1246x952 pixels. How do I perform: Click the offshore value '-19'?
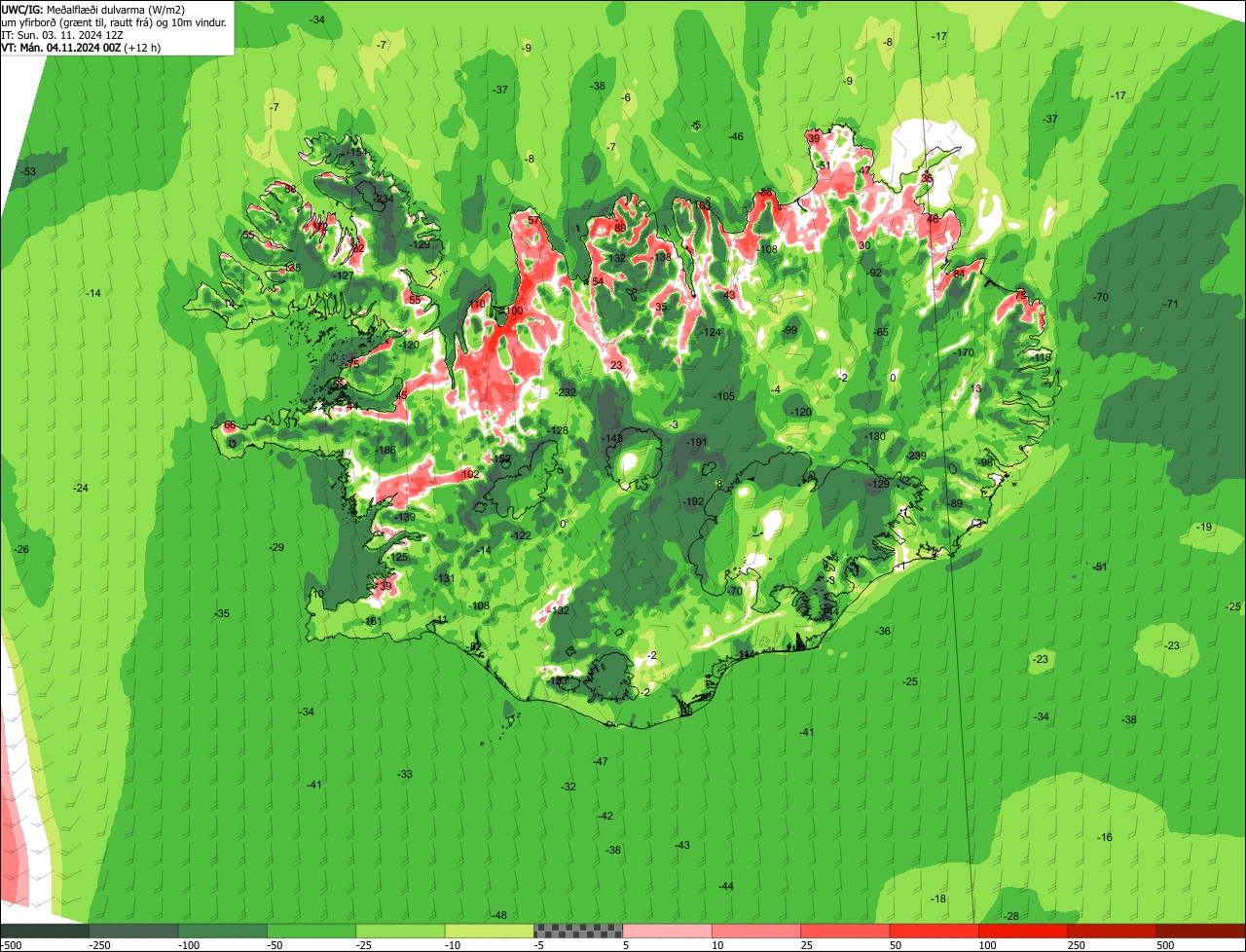(x=1205, y=527)
